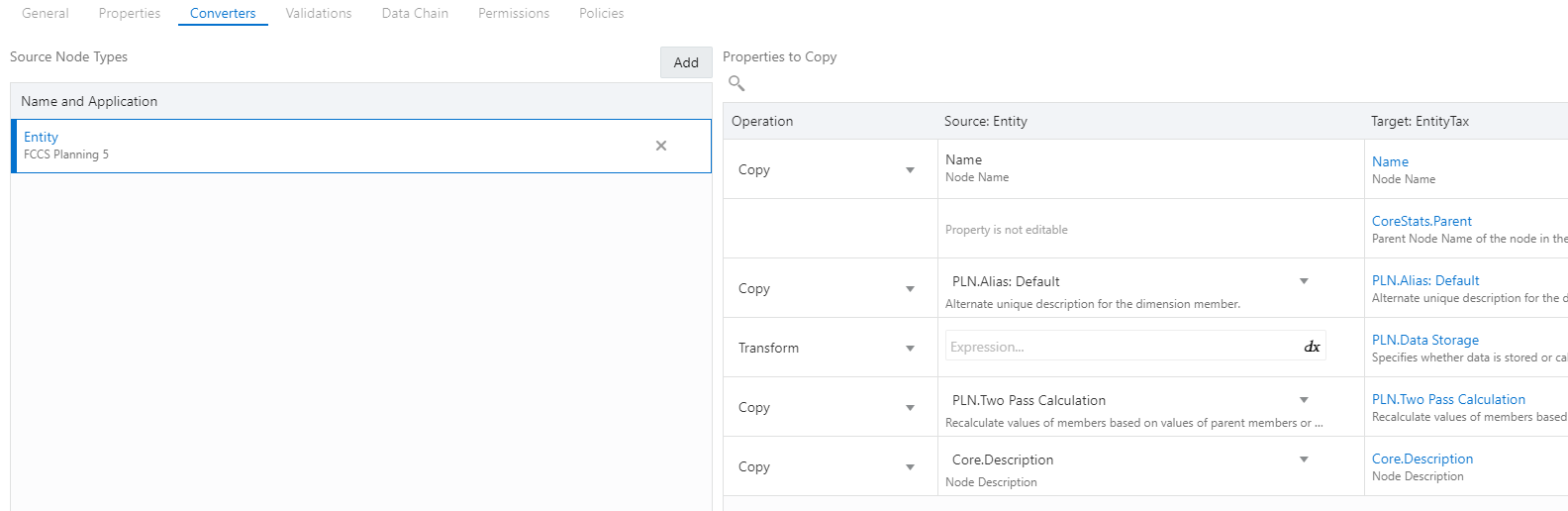This screenshot has height=511, width=1568.
Task: Expand the PLN.Two Pass Calculation source dropdown
Action: click(x=1304, y=400)
